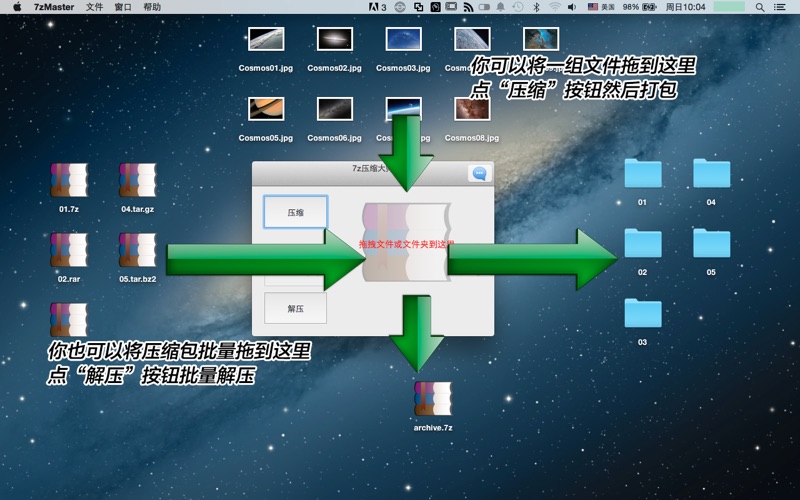Click the 周日10:04 clock

click(x=685, y=7)
